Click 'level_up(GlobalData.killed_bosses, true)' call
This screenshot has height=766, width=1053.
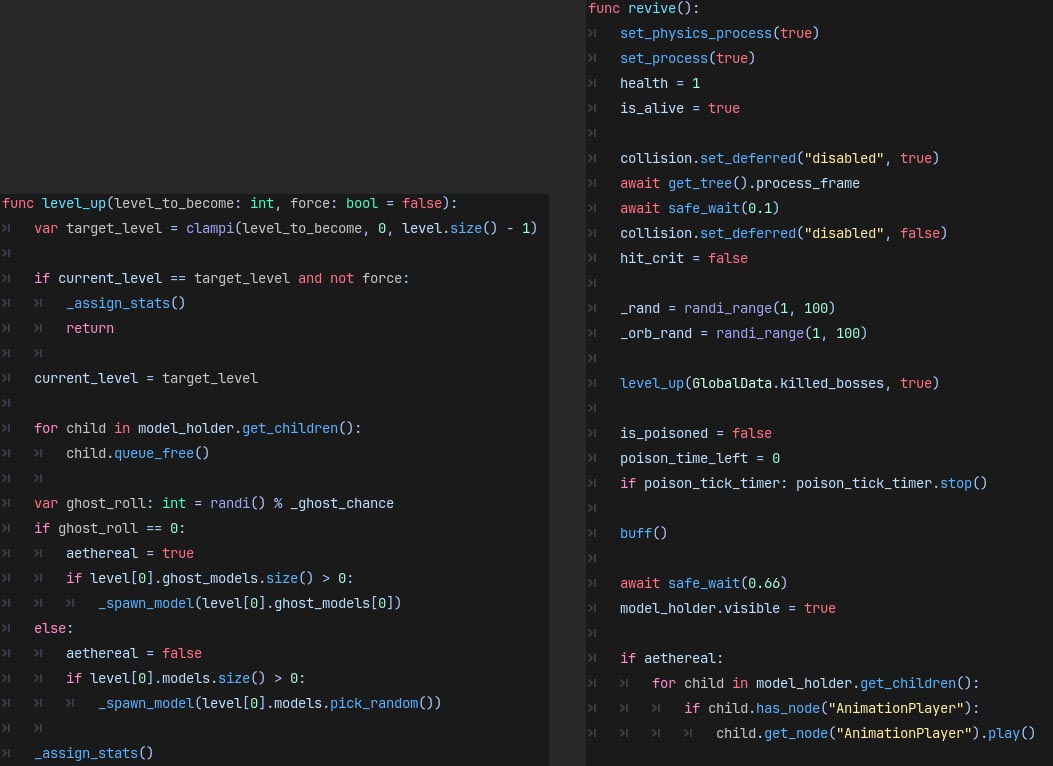[x=780, y=383]
